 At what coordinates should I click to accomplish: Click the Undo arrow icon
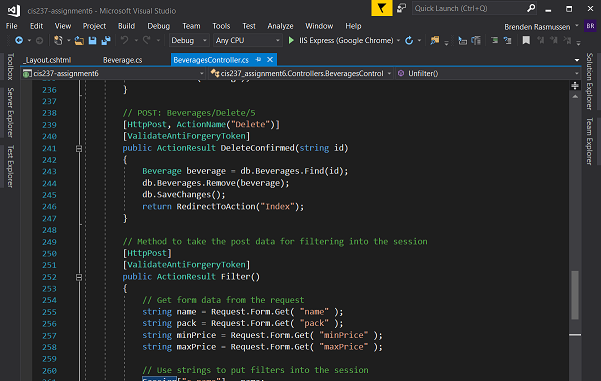coord(124,40)
